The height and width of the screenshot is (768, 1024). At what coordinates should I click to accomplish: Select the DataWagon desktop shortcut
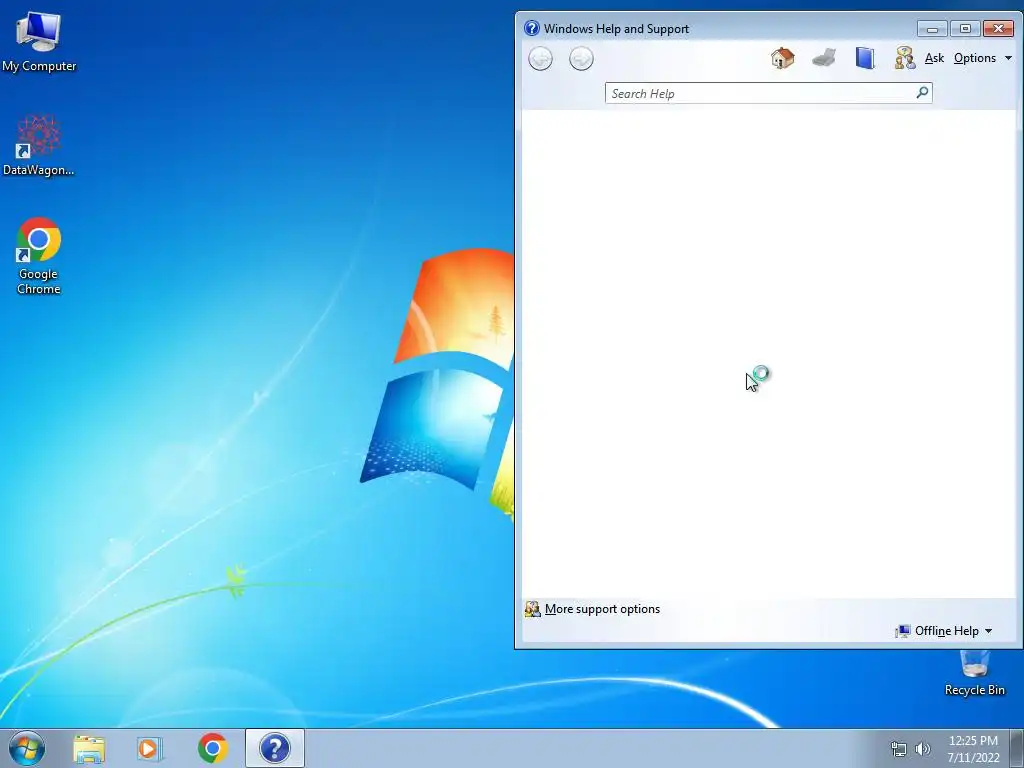pyautogui.click(x=39, y=145)
